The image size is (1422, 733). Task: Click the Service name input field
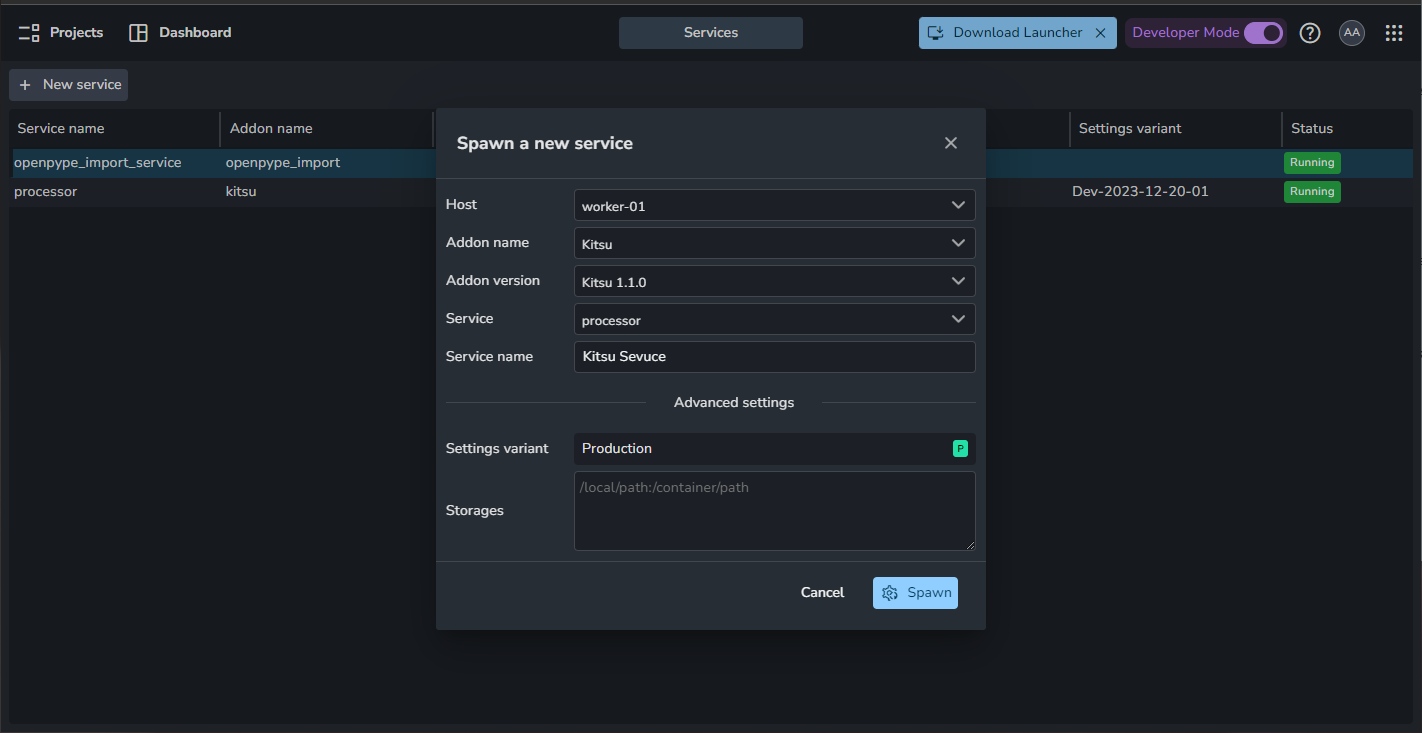tap(775, 357)
